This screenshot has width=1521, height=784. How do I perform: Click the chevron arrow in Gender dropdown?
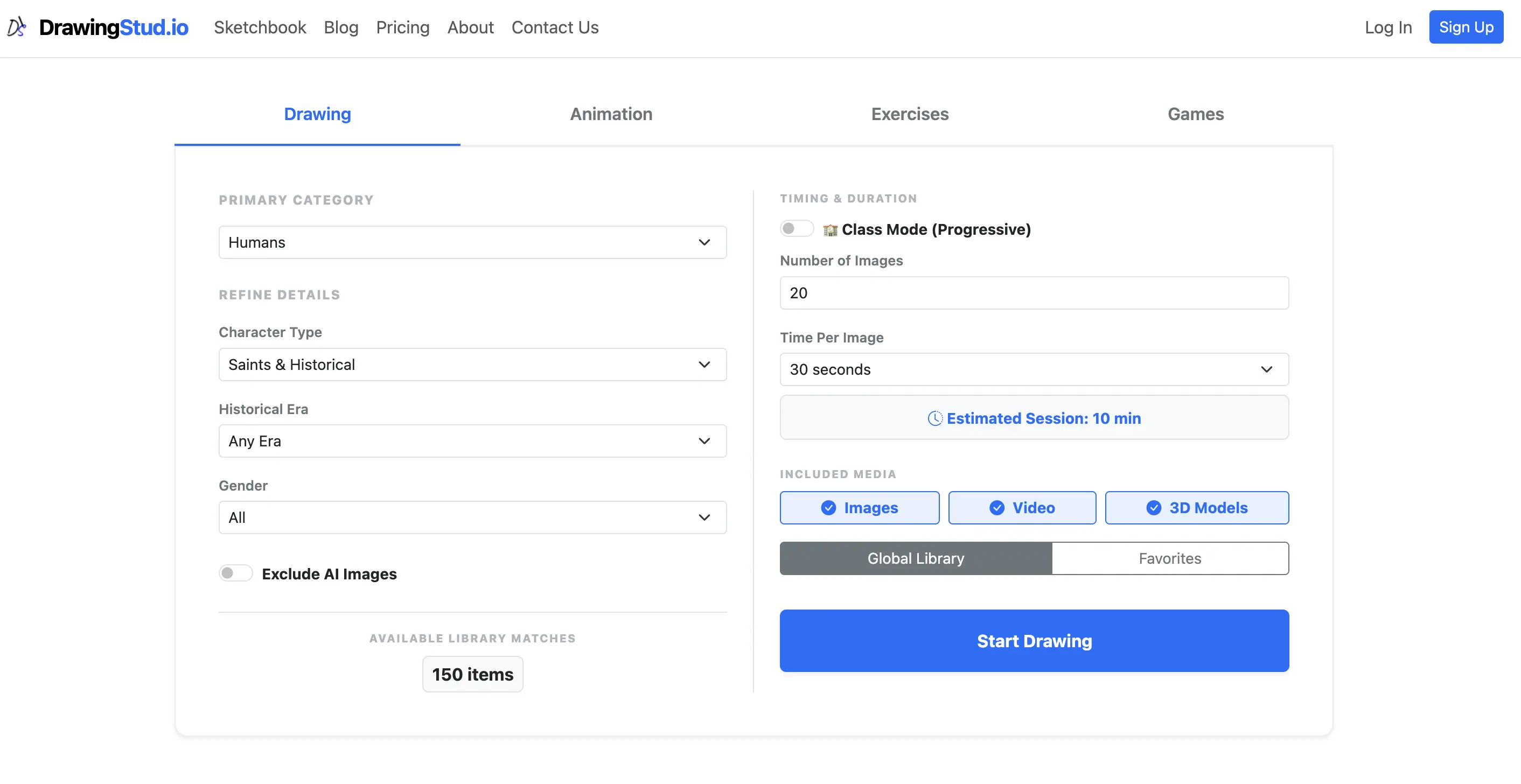click(x=704, y=518)
